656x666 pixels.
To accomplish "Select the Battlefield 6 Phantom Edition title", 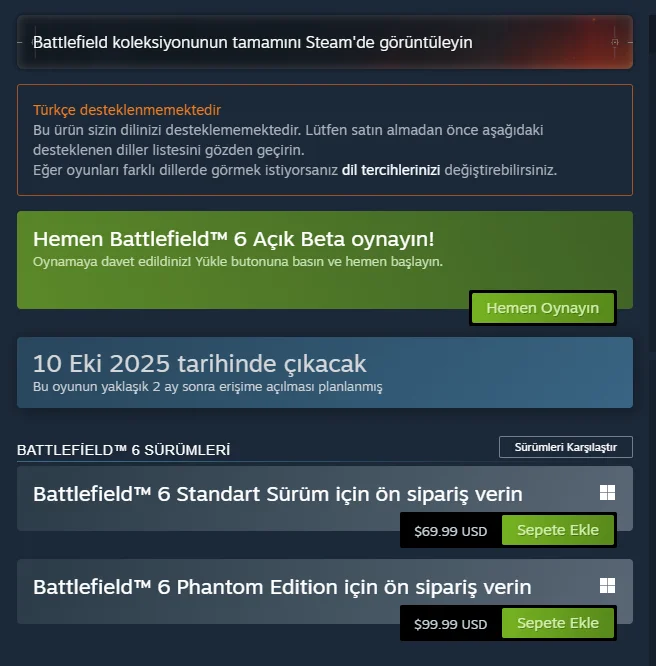I will [282, 587].
